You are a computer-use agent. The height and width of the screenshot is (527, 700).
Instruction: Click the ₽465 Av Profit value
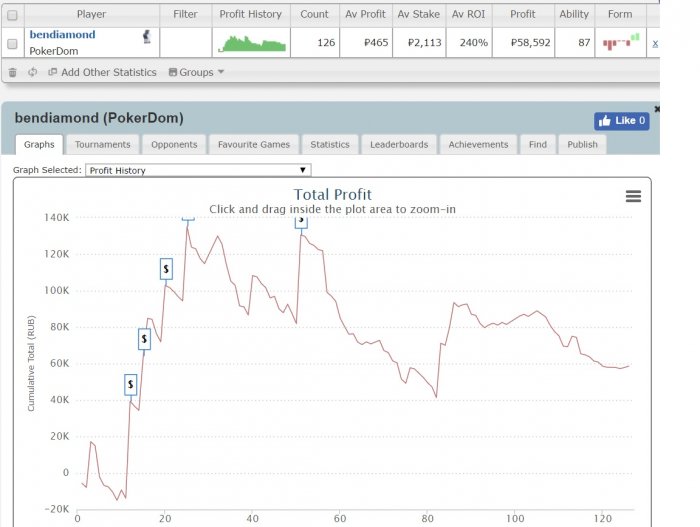click(376, 43)
